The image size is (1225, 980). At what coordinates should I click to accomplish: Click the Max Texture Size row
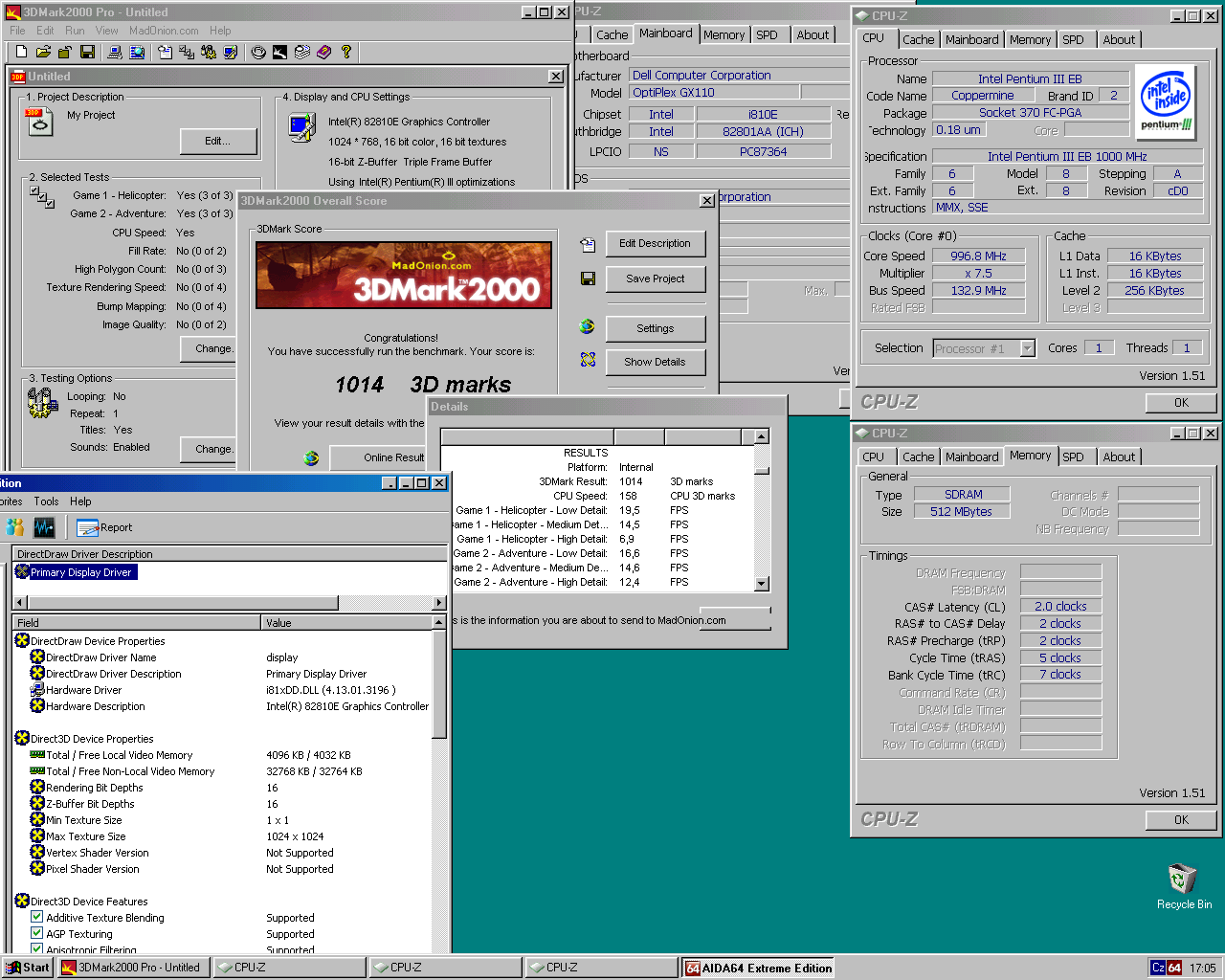coord(230,836)
